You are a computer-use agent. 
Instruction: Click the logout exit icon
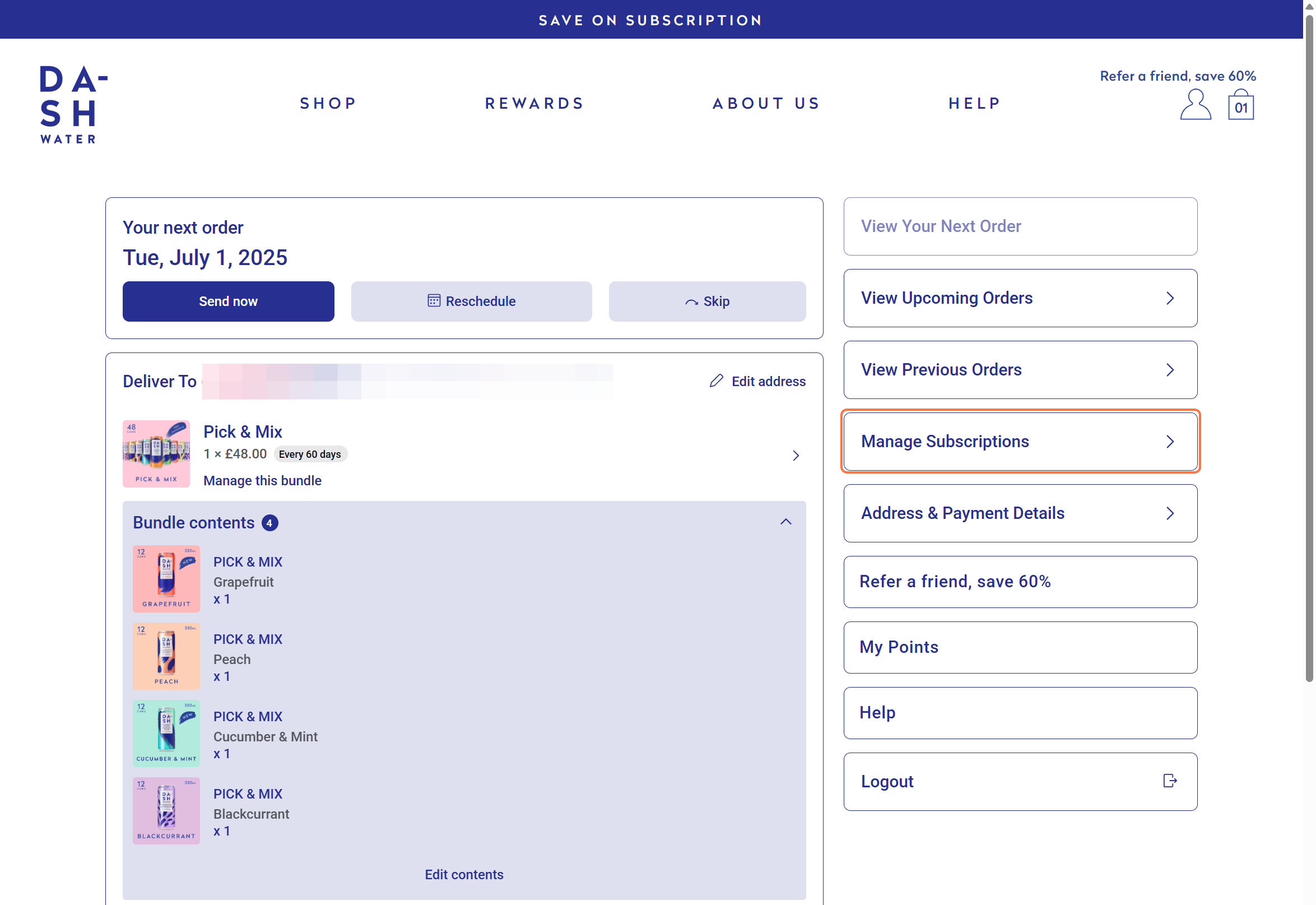point(1169,781)
